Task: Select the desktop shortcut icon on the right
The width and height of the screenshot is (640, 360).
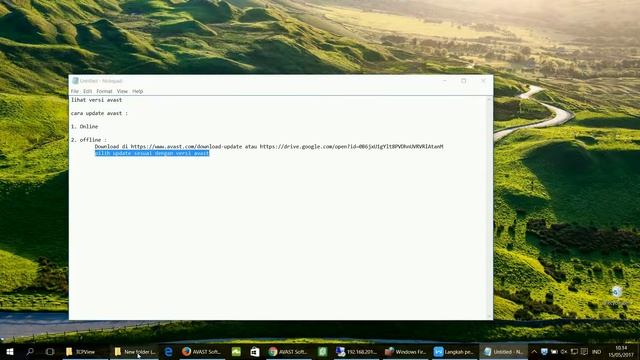Action: pyautogui.click(x=616, y=295)
